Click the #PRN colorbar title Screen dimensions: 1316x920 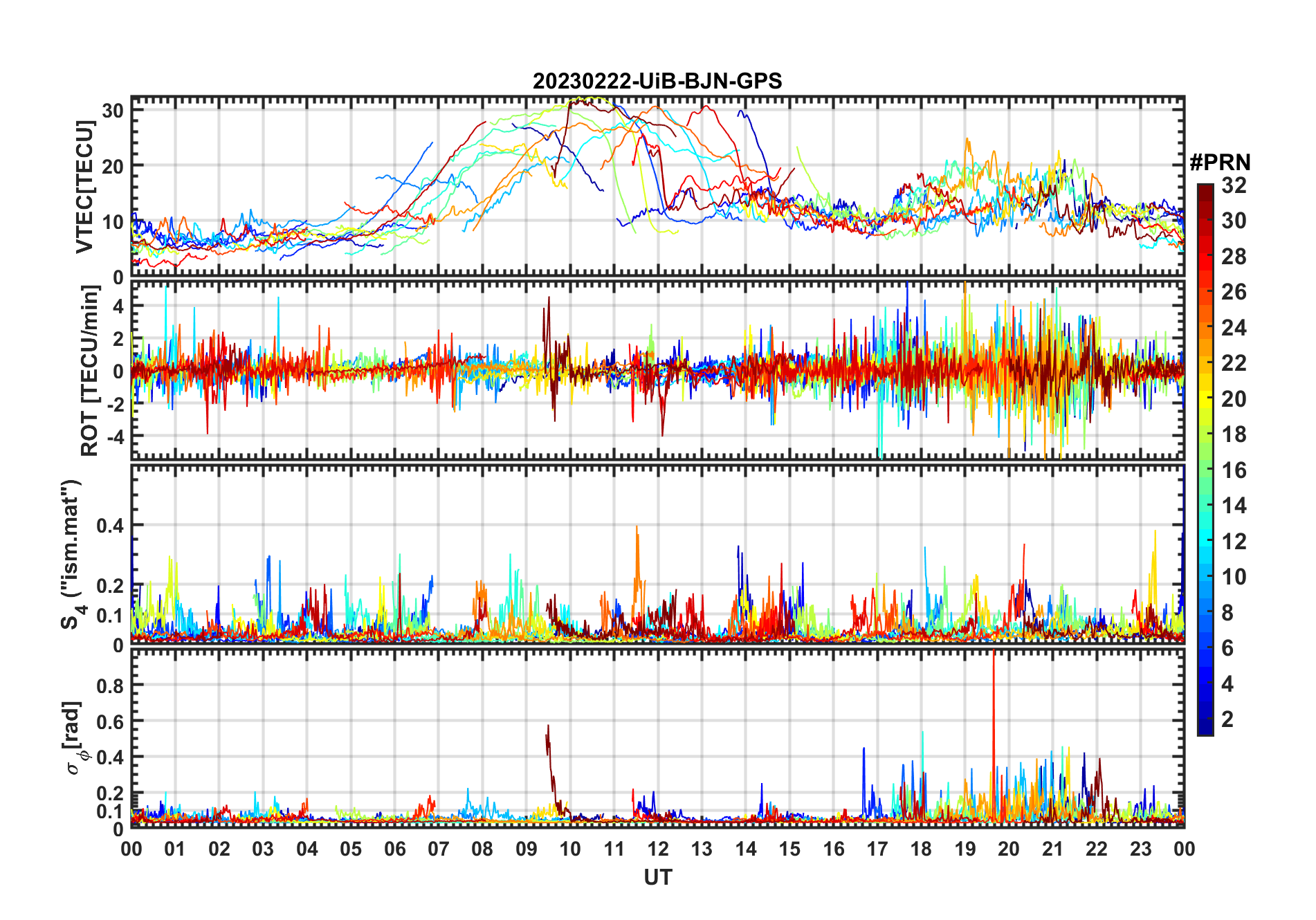tap(1221, 163)
